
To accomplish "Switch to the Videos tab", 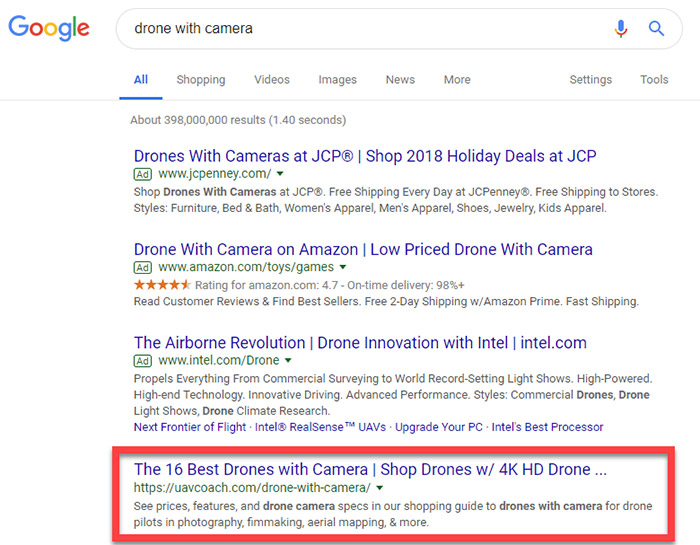I will click(272, 79).
